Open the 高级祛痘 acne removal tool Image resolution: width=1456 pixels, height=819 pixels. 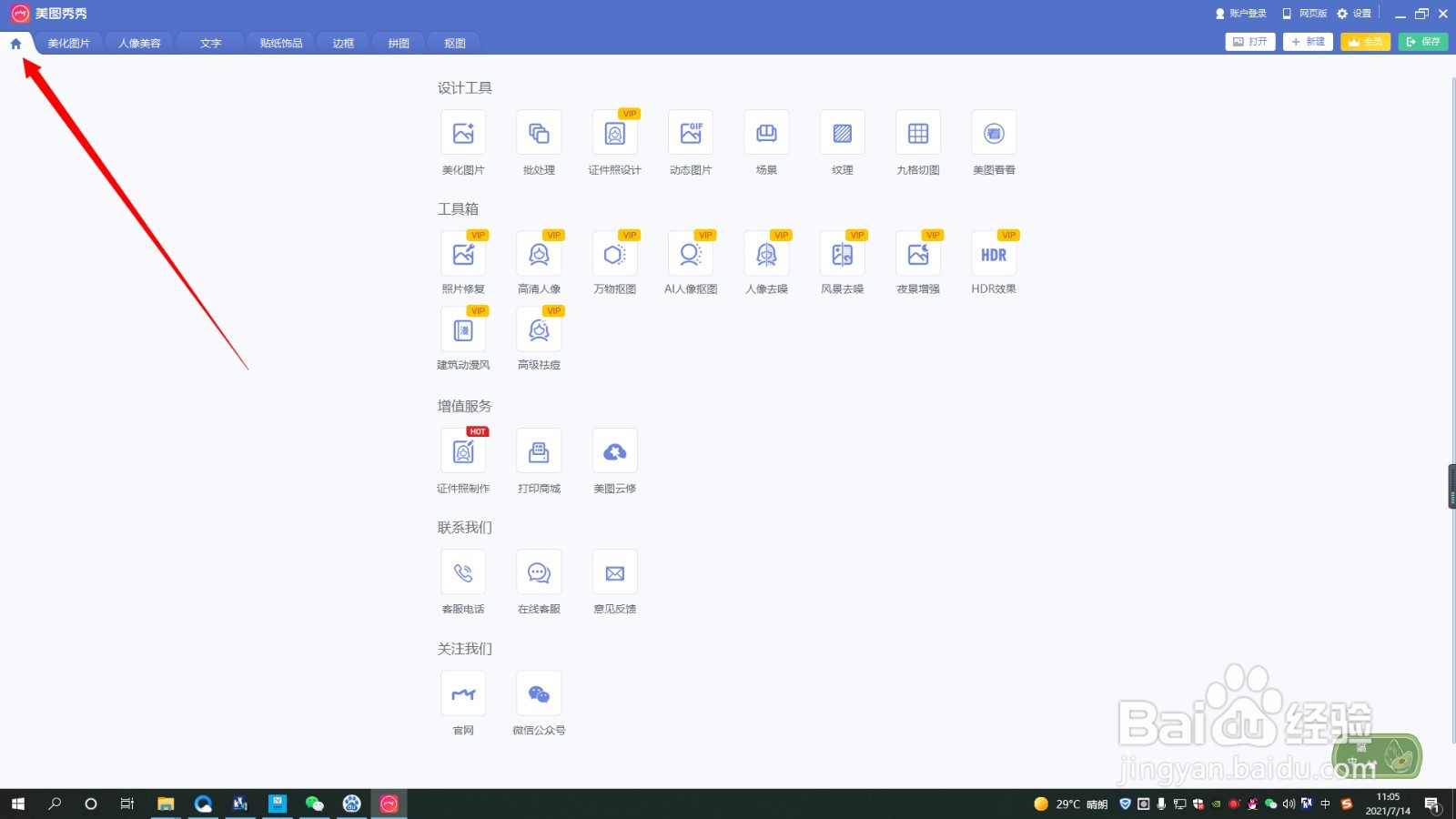(539, 329)
